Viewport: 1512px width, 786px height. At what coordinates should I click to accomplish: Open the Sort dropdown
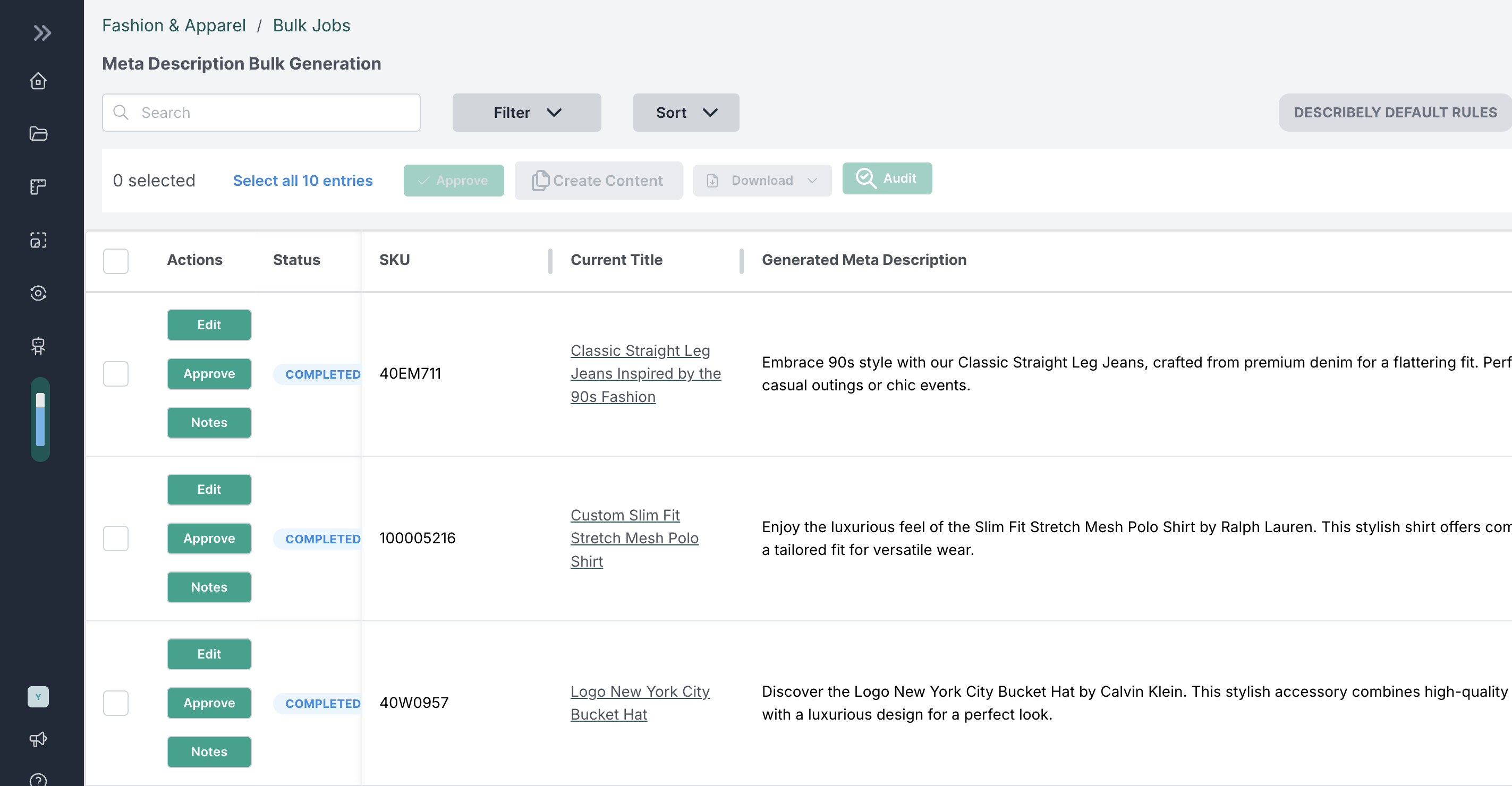(x=686, y=112)
